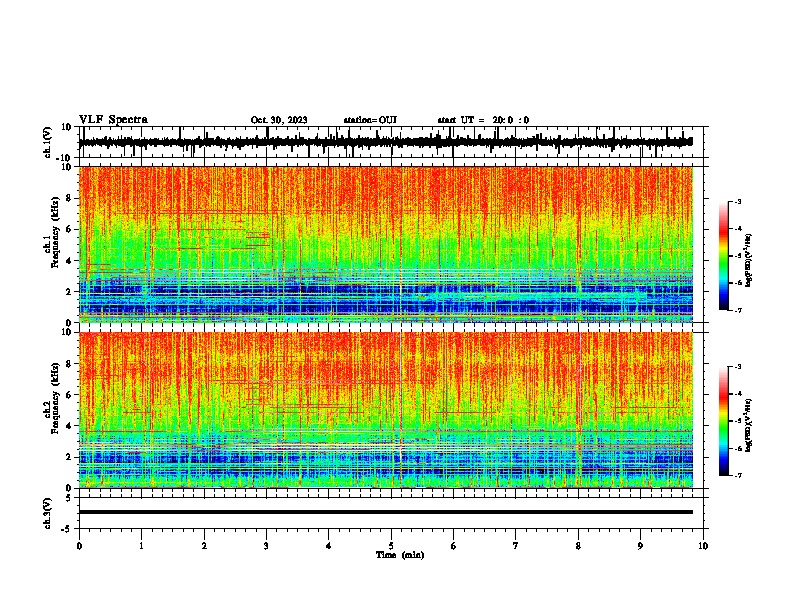This screenshot has width=792, height=612.
Task: Click the log(PSD) label beside ch.2 colorbar
Action: pos(749,425)
